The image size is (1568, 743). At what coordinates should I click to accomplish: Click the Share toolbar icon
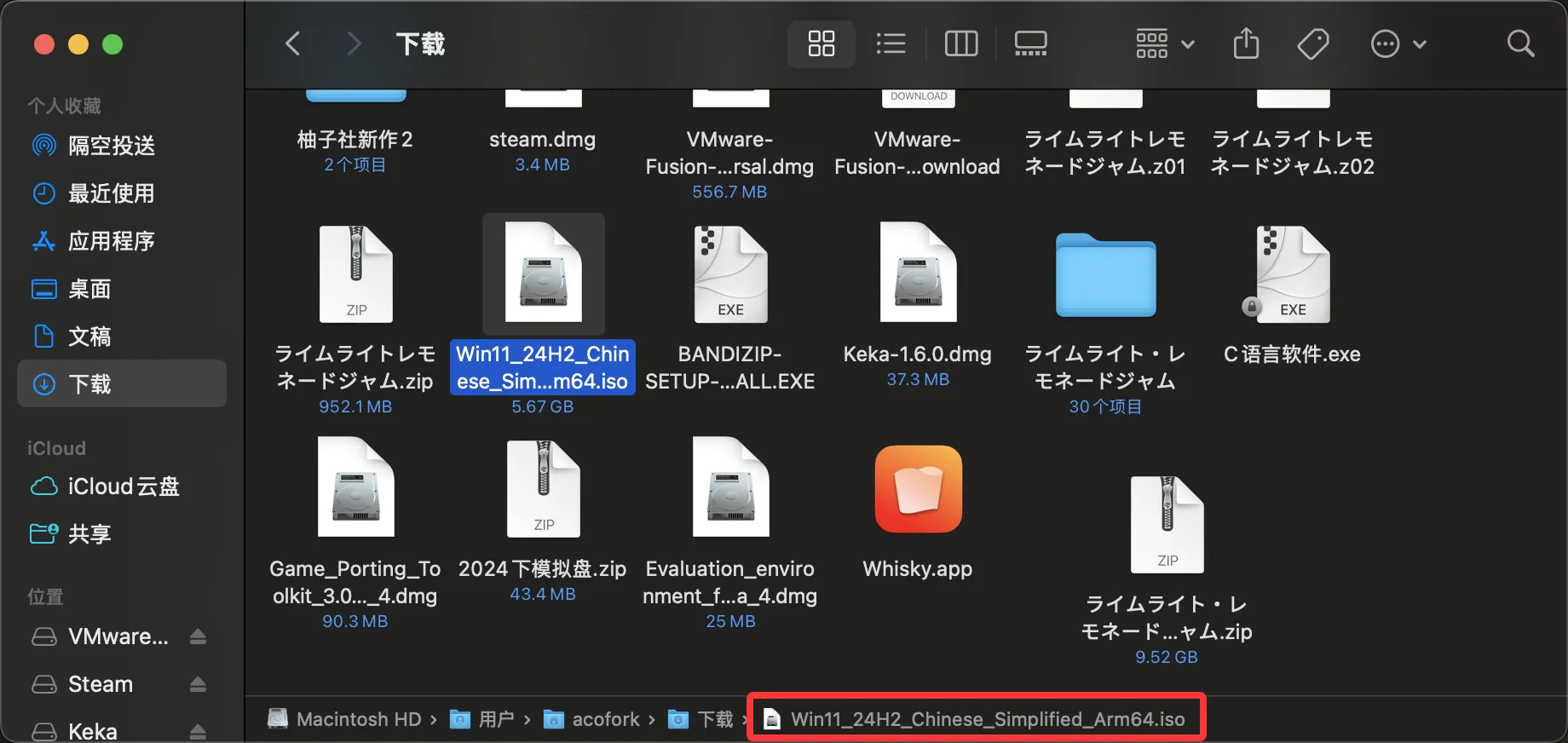[1246, 43]
